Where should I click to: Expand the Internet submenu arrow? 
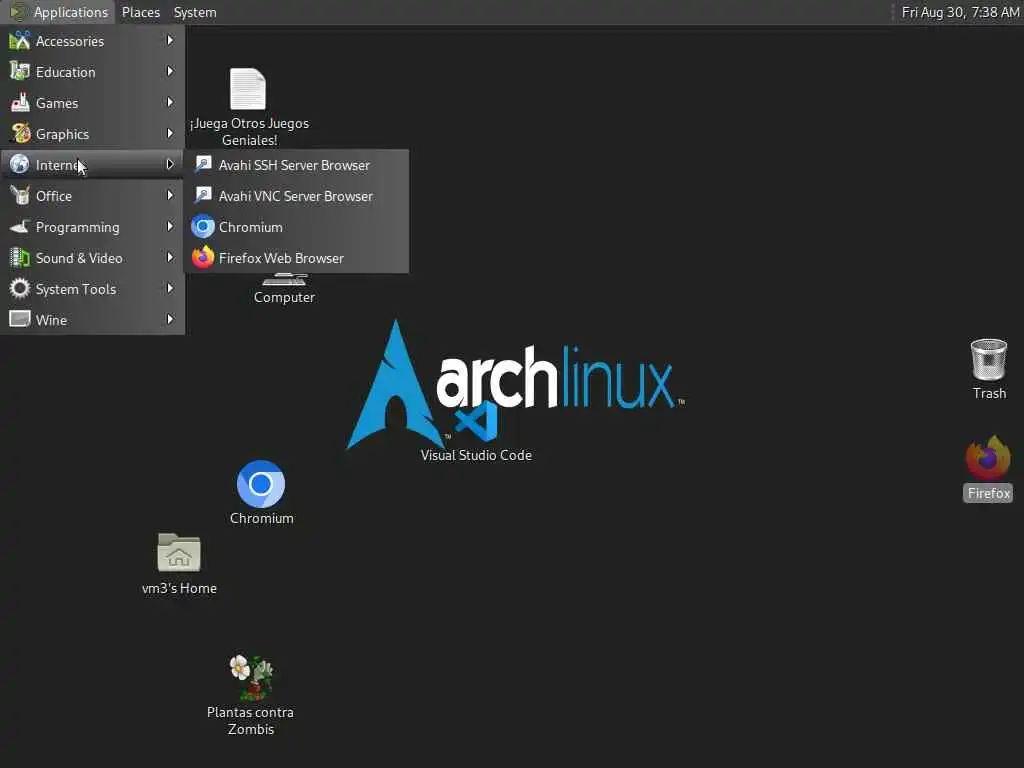click(170, 165)
